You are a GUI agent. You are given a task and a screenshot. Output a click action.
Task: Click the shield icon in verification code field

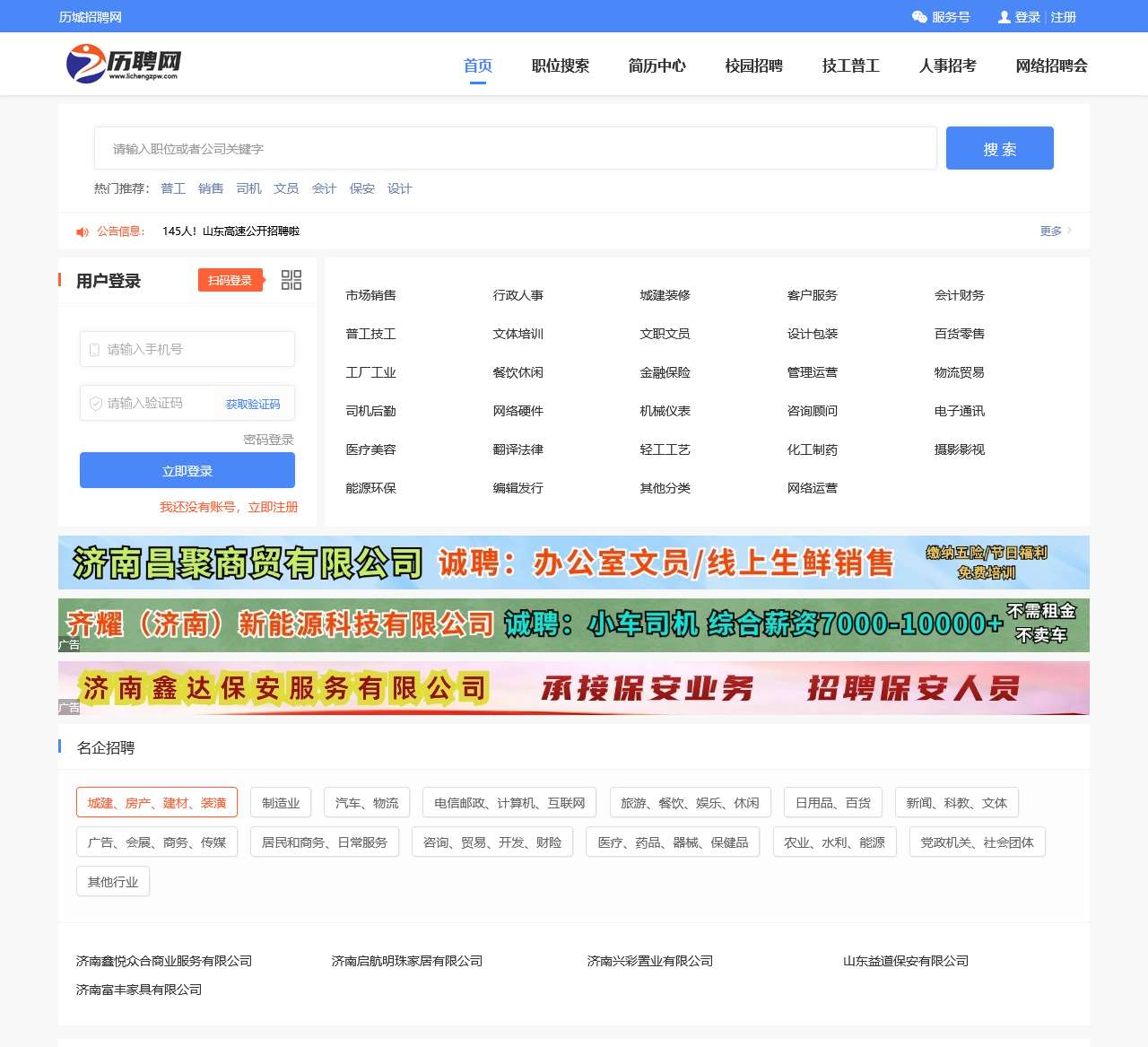pyautogui.click(x=94, y=403)
